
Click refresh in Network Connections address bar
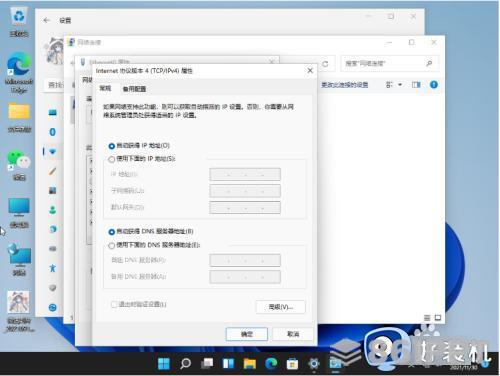pyautogui.click(x=325, y=64)
